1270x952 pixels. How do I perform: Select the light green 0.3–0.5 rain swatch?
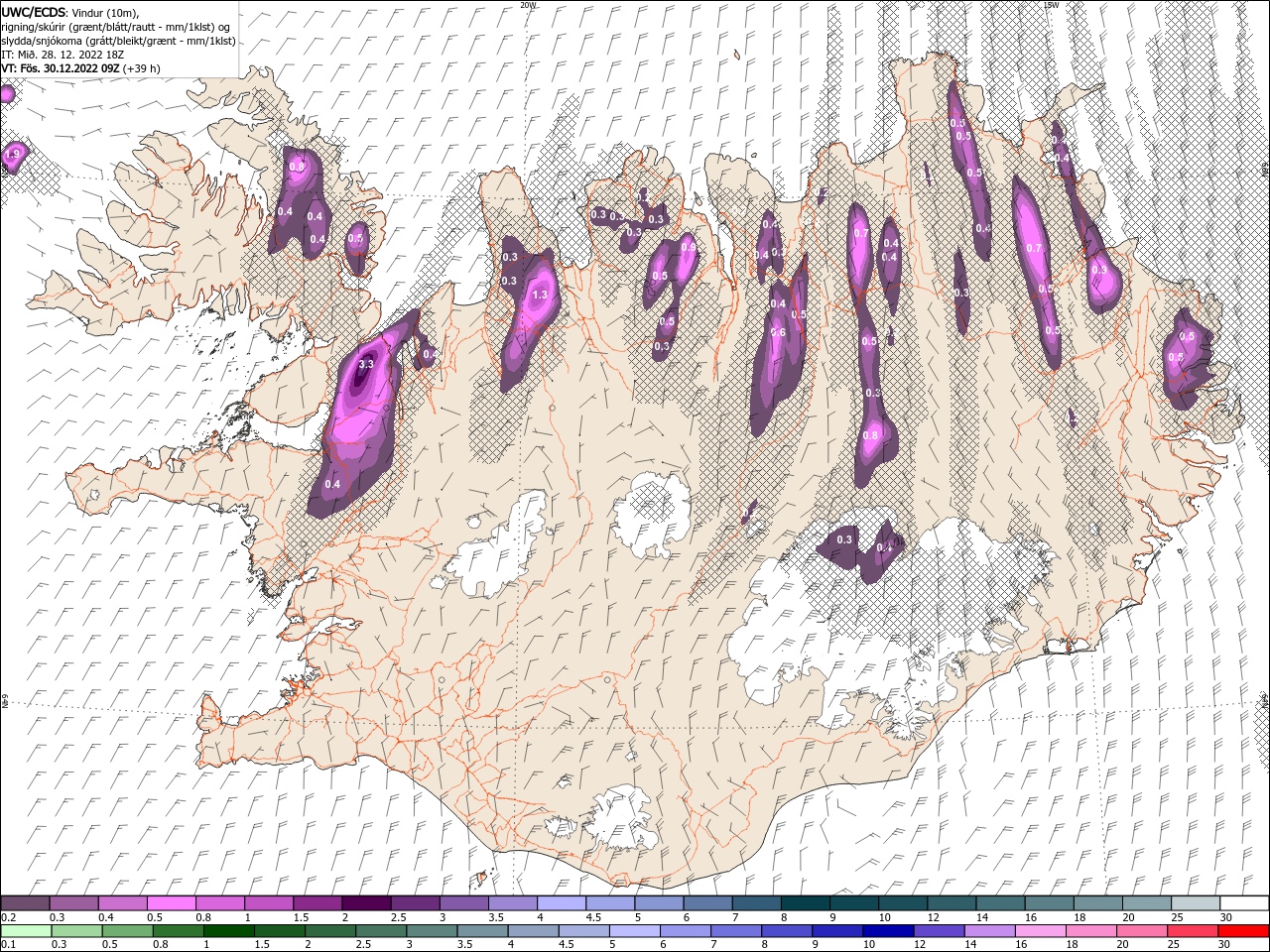coord(75,931)
